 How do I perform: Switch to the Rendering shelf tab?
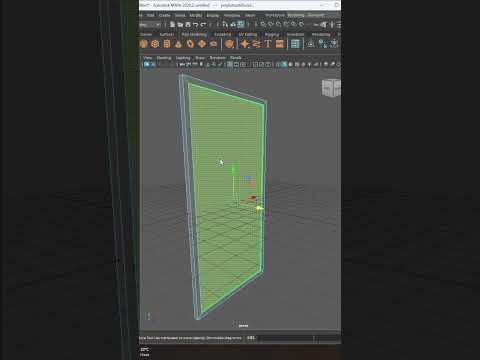coord(321,34)
